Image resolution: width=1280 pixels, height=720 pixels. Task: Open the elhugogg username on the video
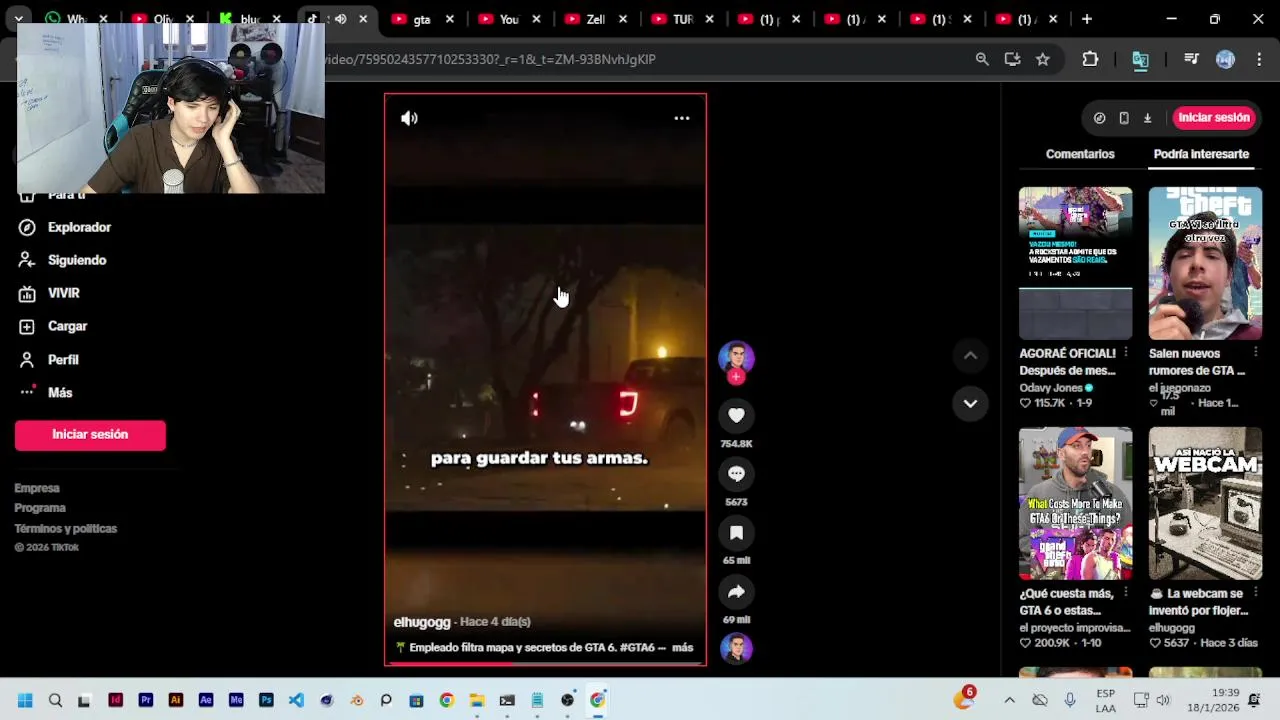click(x=422, y=622)
